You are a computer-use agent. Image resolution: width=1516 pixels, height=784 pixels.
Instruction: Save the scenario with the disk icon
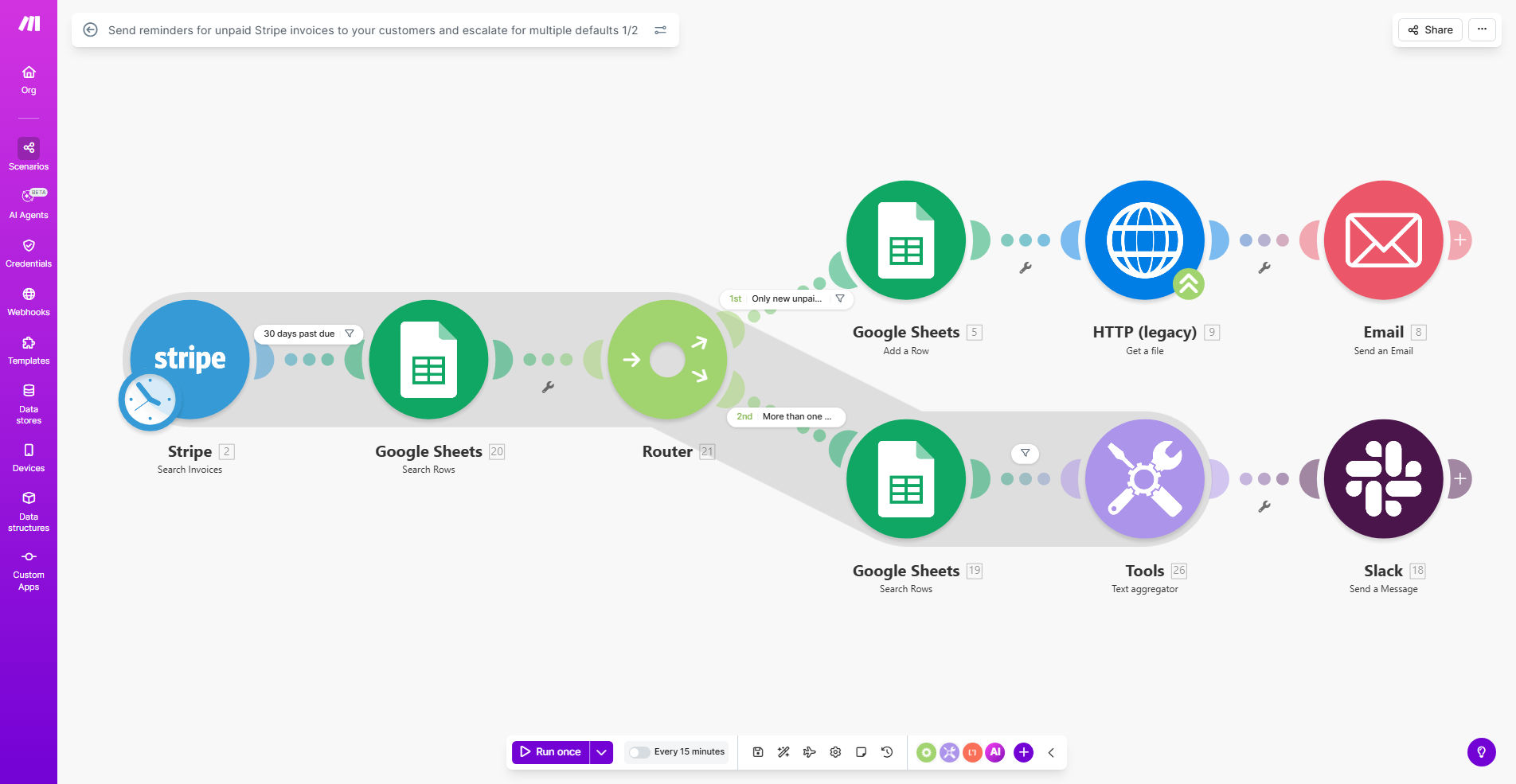pyautogui.click(x=758, y=751)
